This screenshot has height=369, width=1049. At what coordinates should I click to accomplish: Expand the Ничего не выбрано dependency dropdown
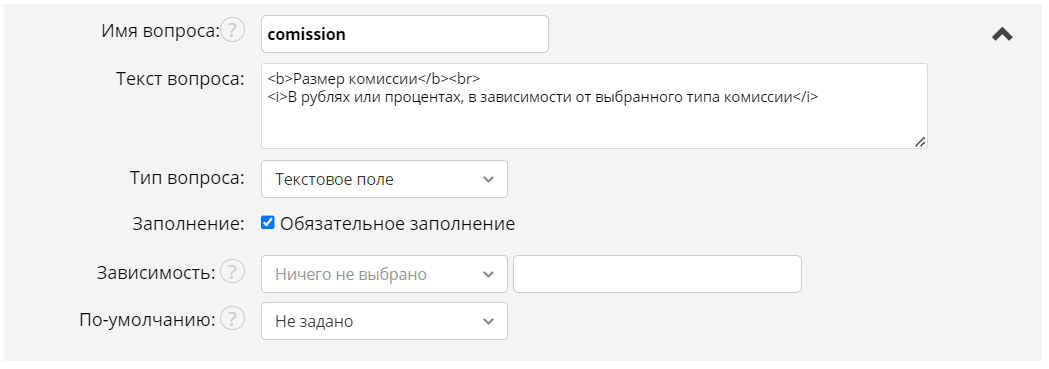coord(384,274)
